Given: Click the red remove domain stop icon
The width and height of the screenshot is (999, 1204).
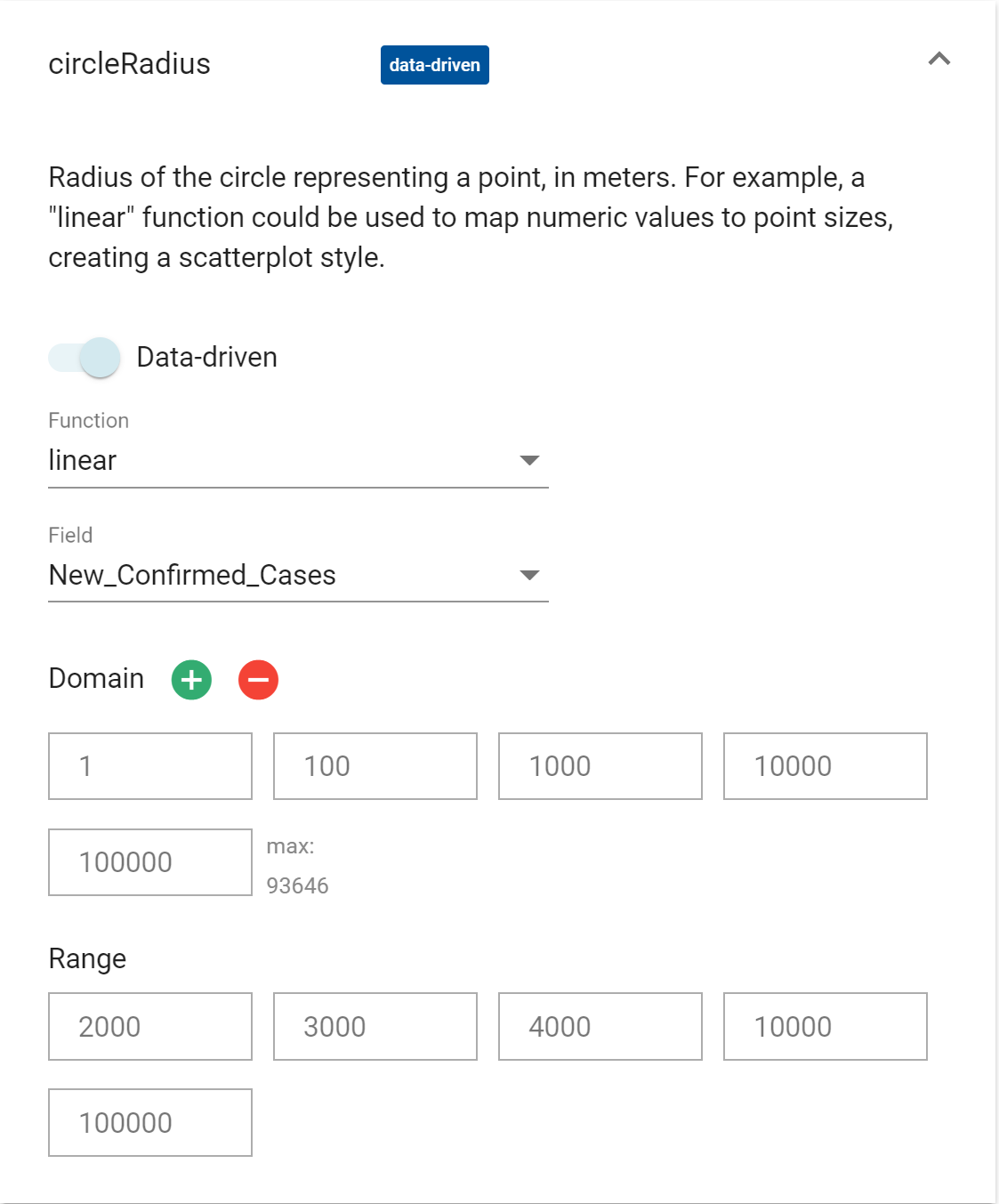Looking at the screenshot, I should (258, 680).
